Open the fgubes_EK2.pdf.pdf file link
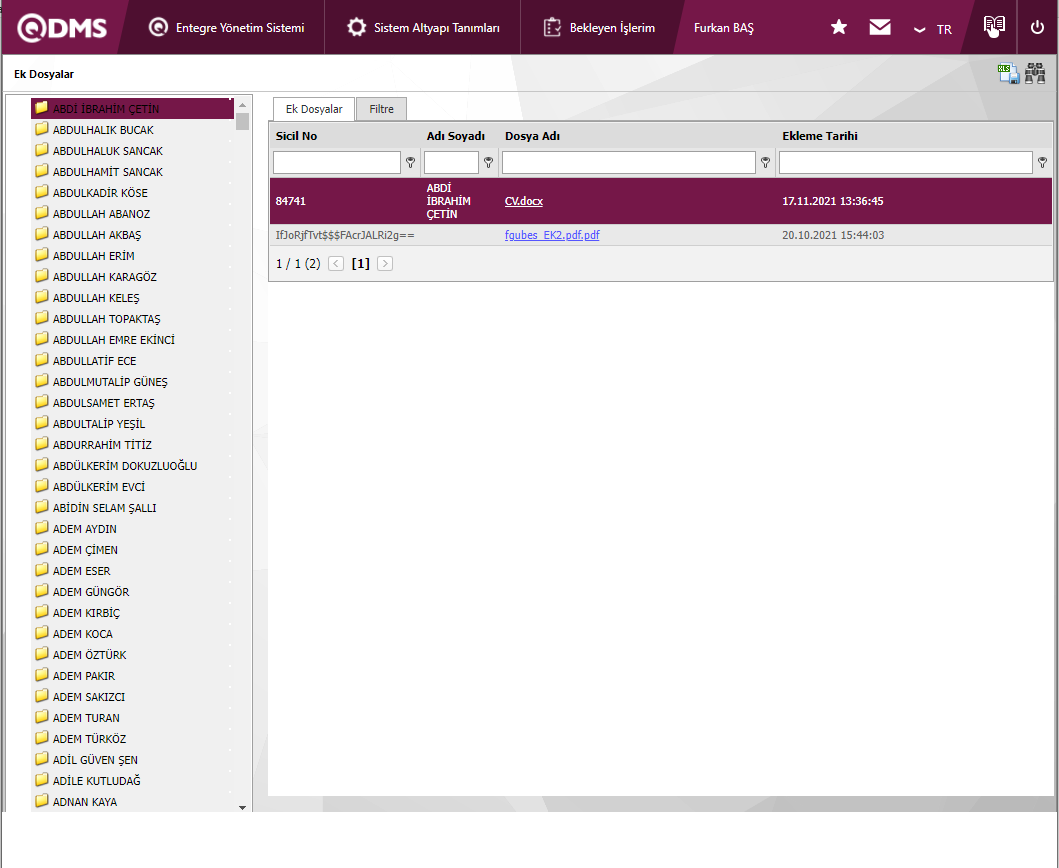Viewport: 1059px width, 868px height. (x=552, y=236)
